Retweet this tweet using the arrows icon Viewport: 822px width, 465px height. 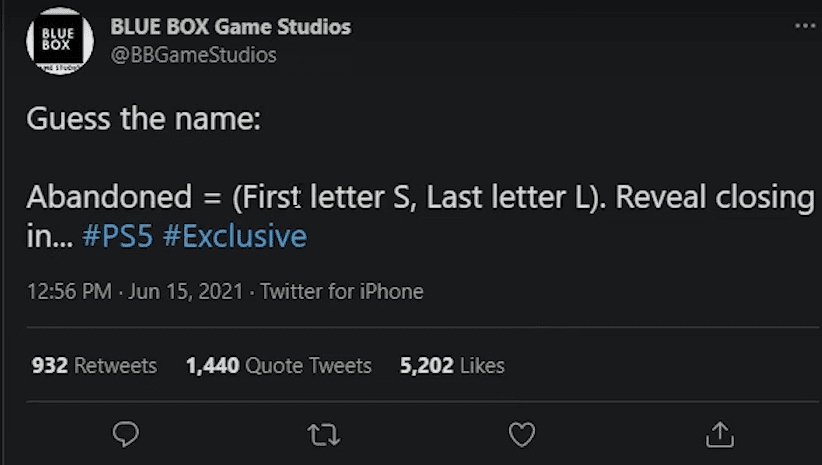[323, 435]
